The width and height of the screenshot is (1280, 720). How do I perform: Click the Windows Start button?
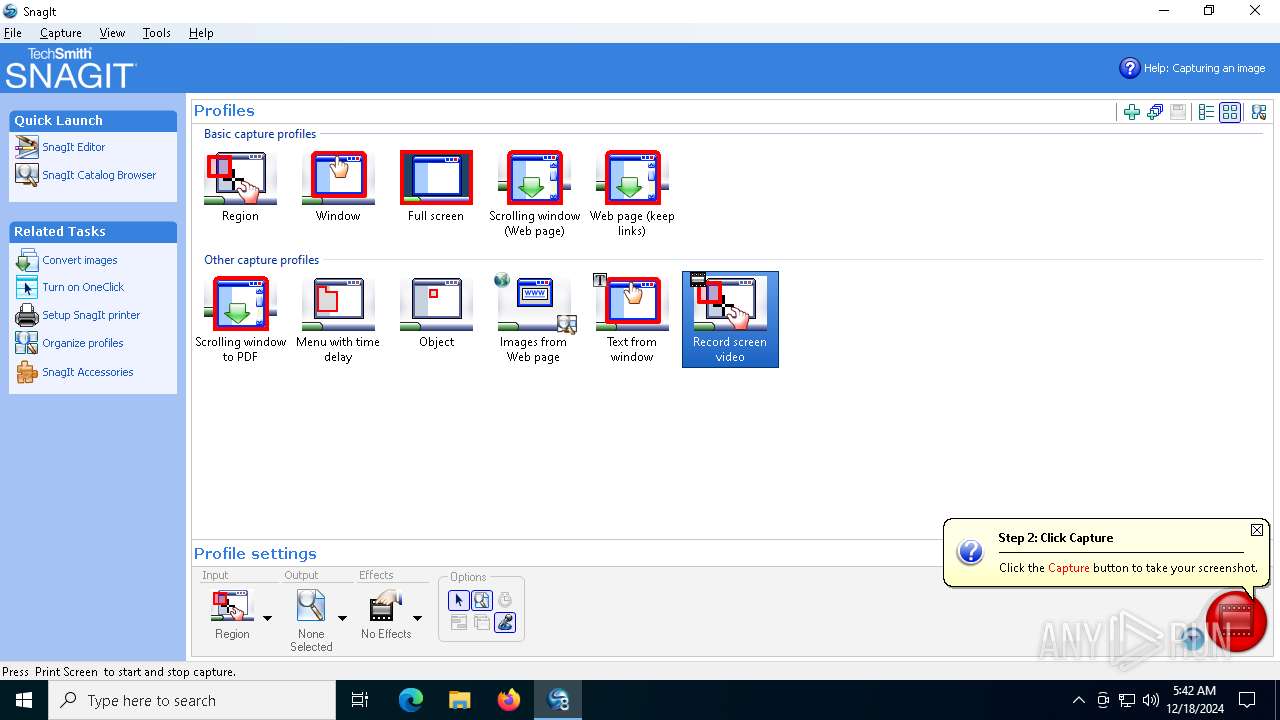pos(24,700)
